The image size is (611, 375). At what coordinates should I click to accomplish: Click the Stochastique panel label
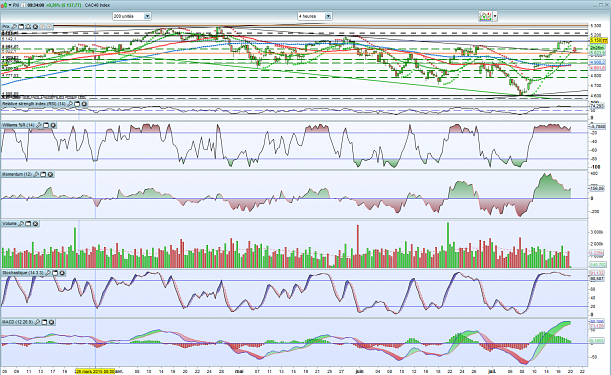click(23, 273)
